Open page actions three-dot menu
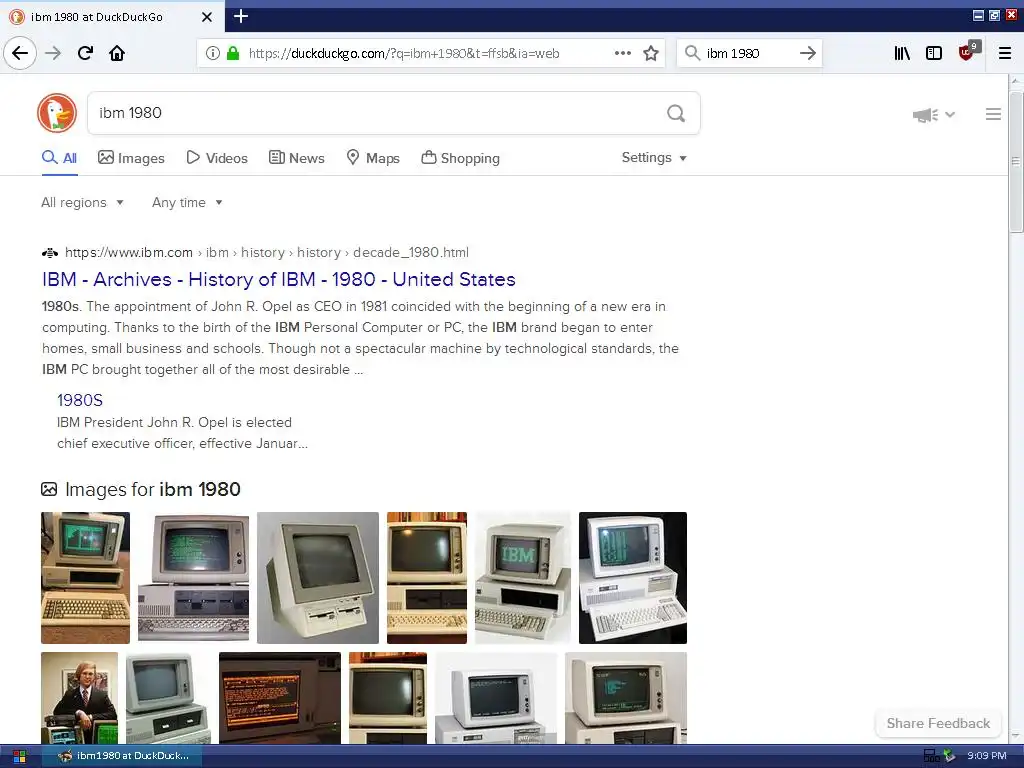Image resolution: width=1024 pixels, height=768 pixels. click(623, 53)
